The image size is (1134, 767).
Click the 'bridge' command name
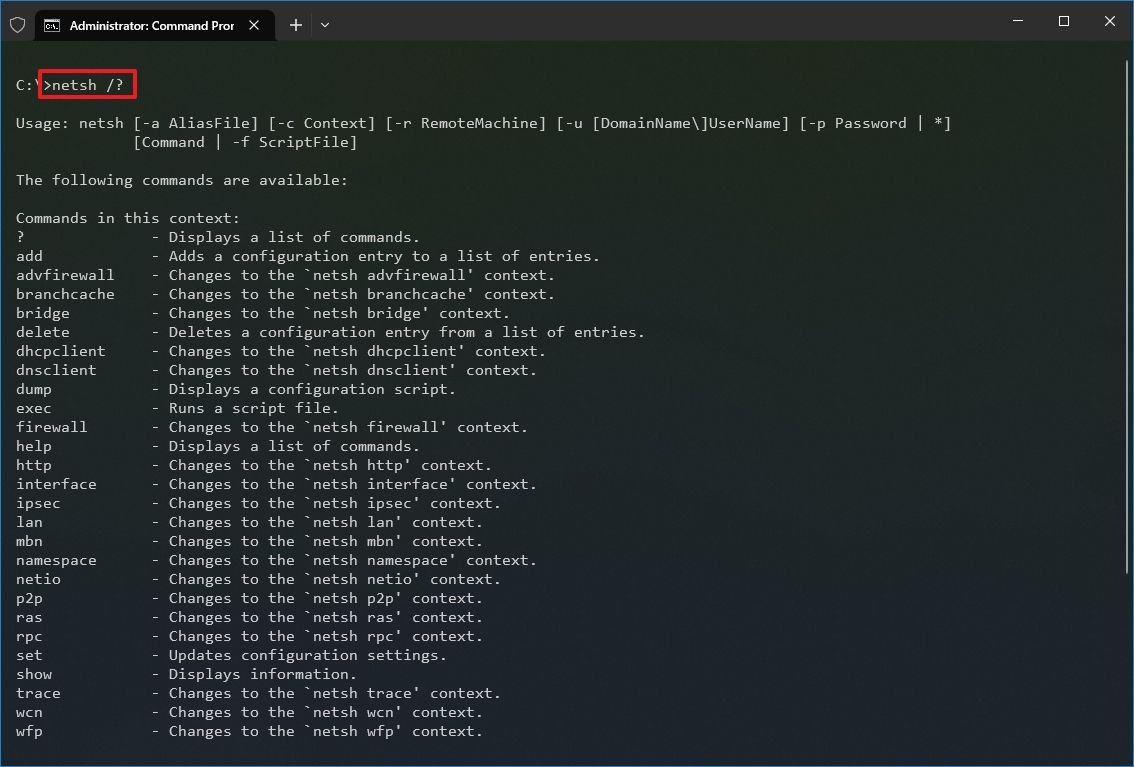43,313
